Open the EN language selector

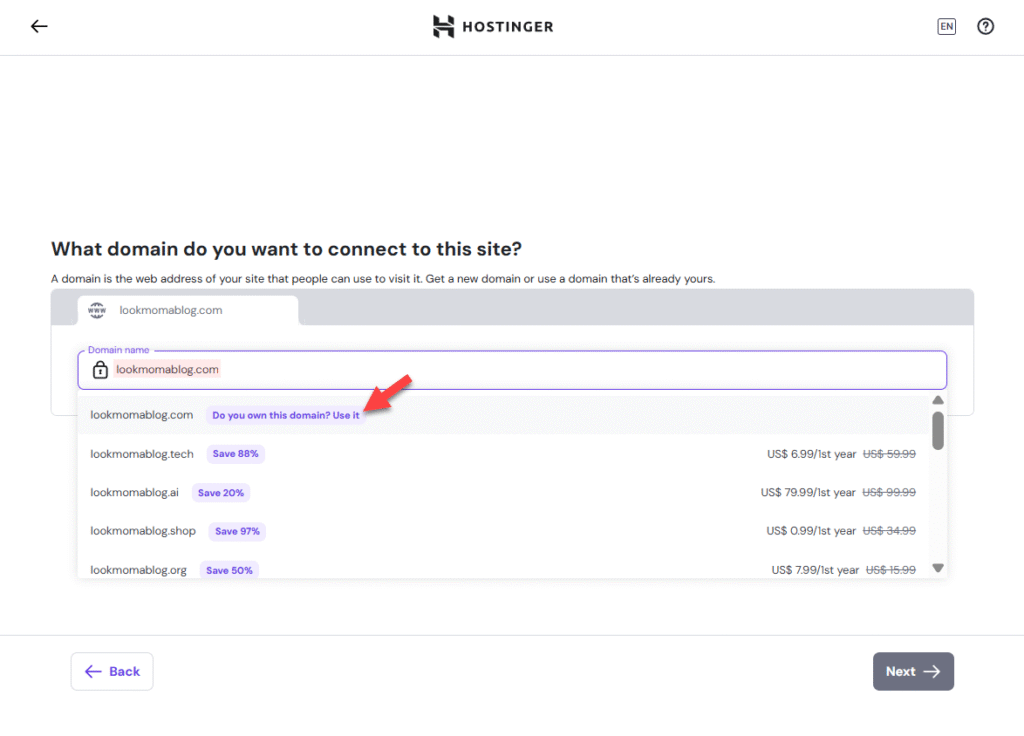click(x=946, y=27)
